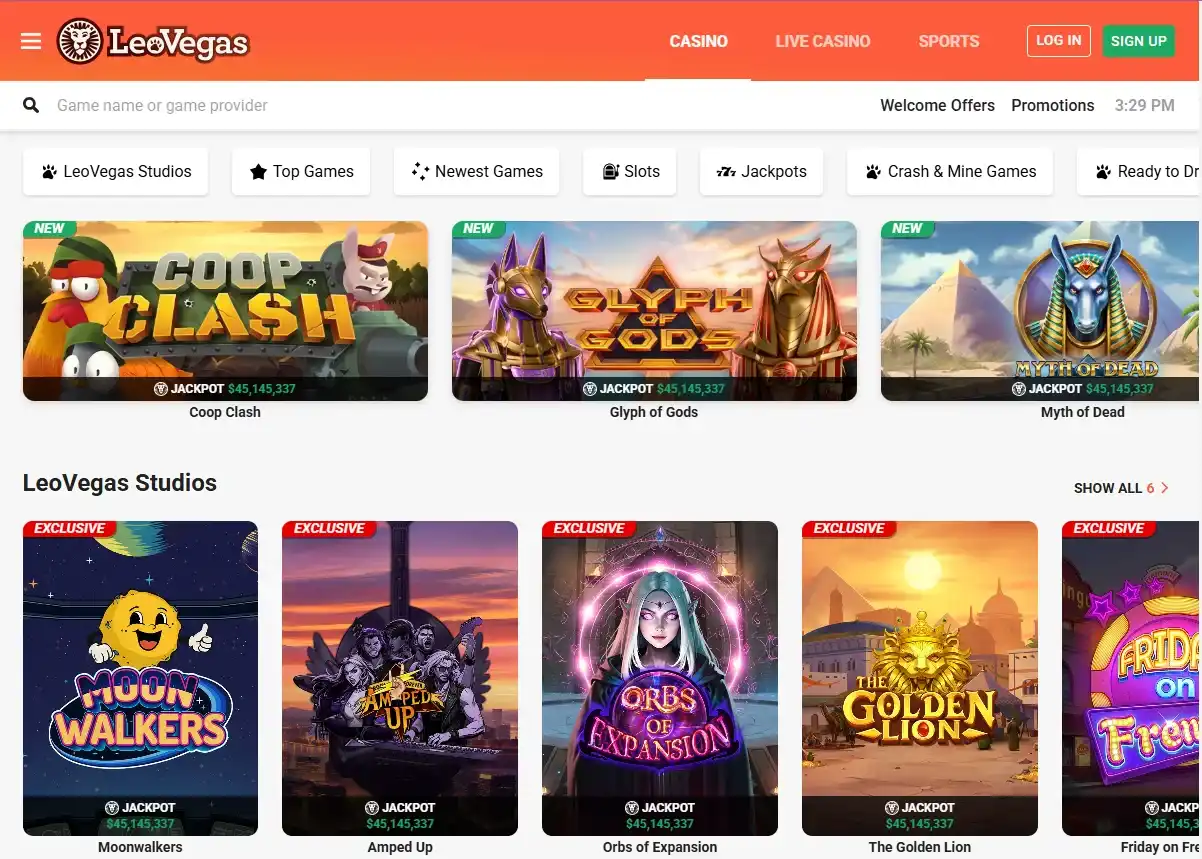Open Crash & Mine Games category

coord(950,171)
